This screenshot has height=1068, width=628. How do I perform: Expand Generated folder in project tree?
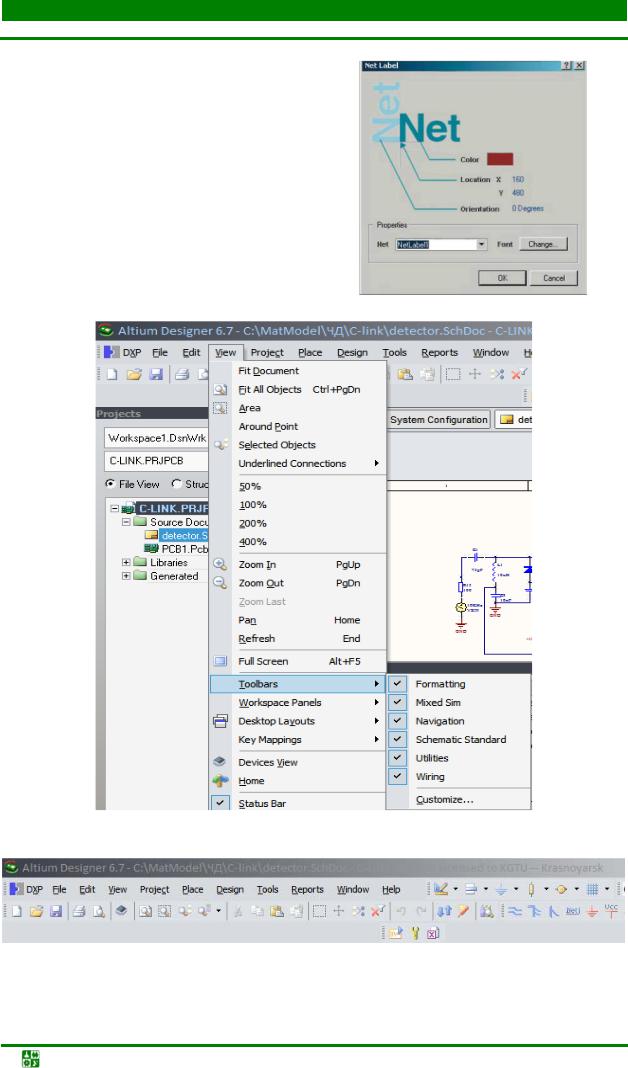(126, 576)
